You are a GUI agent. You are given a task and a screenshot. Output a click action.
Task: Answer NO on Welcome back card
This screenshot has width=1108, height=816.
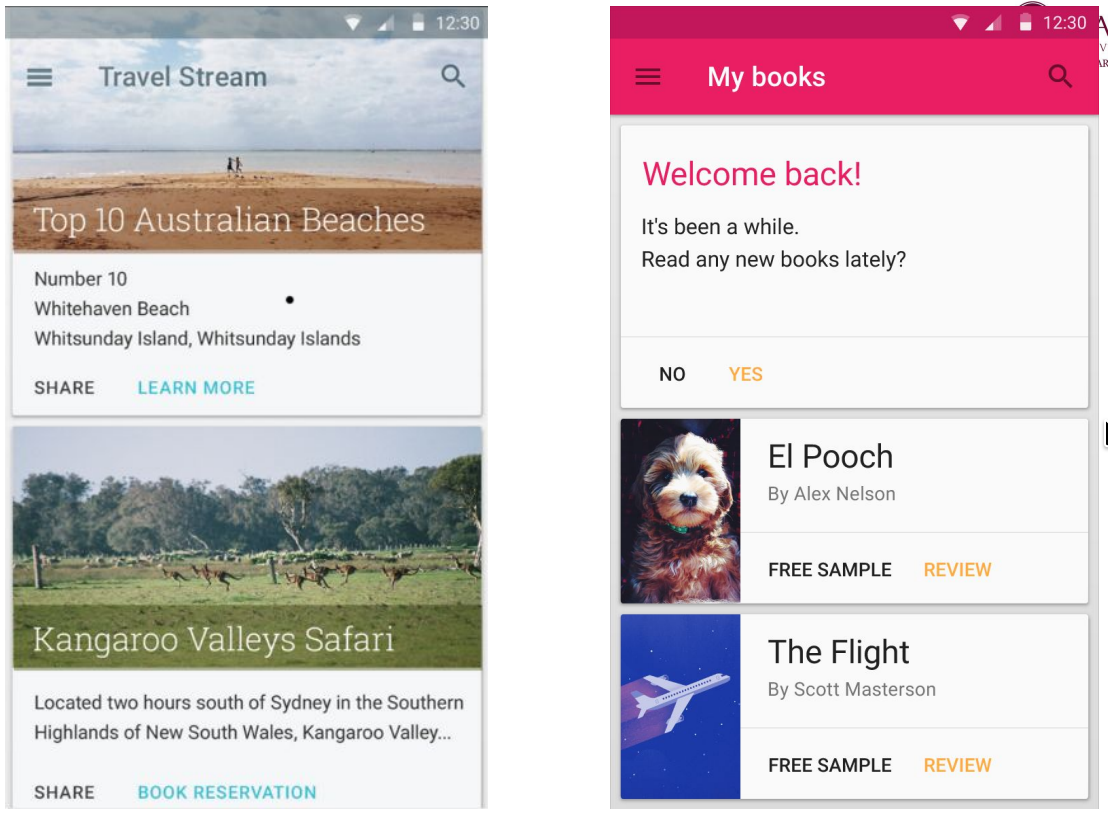click(672, 374)
